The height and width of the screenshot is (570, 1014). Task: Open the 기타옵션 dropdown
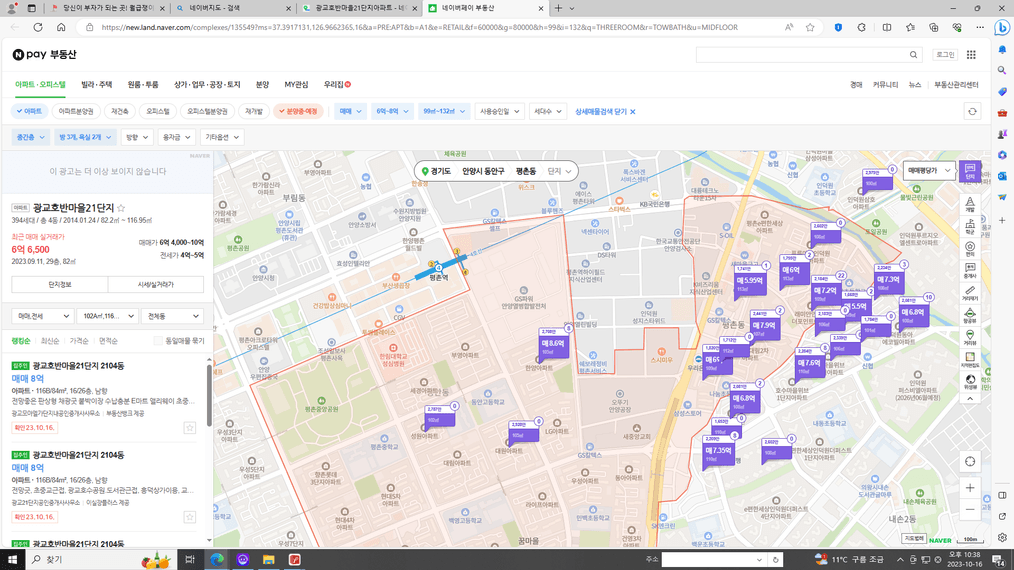(222, 137)
